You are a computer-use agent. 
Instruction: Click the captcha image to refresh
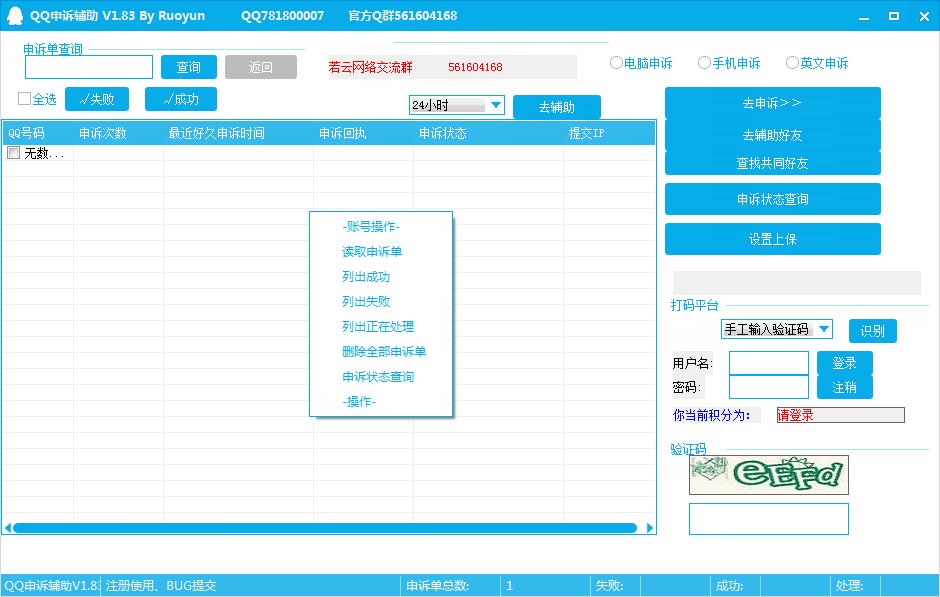click(769, 475)
